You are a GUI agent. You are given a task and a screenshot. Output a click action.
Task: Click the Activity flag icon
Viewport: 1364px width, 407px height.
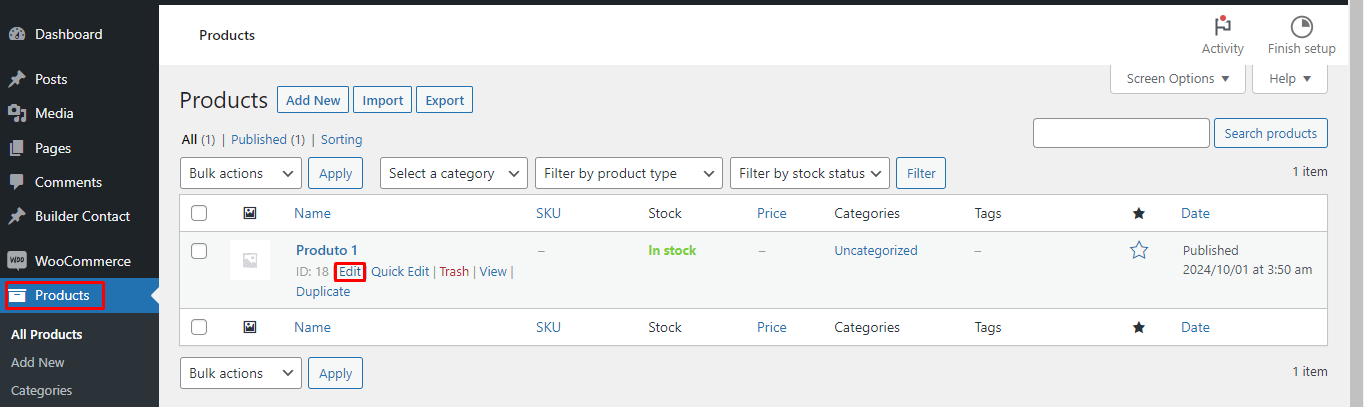pos(1222,27)
